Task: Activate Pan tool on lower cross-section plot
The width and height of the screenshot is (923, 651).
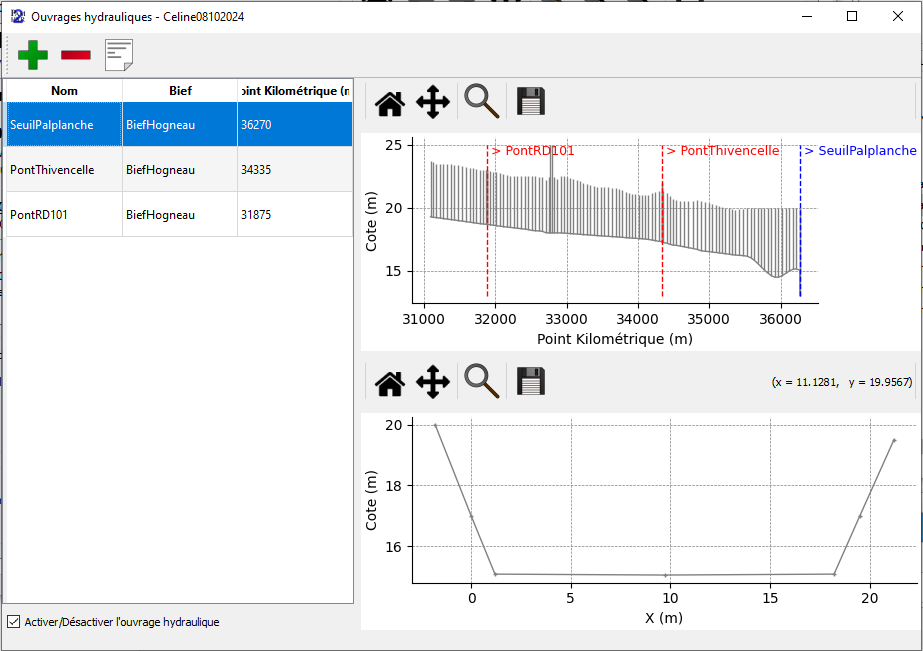Action: [x=432, y=382]
